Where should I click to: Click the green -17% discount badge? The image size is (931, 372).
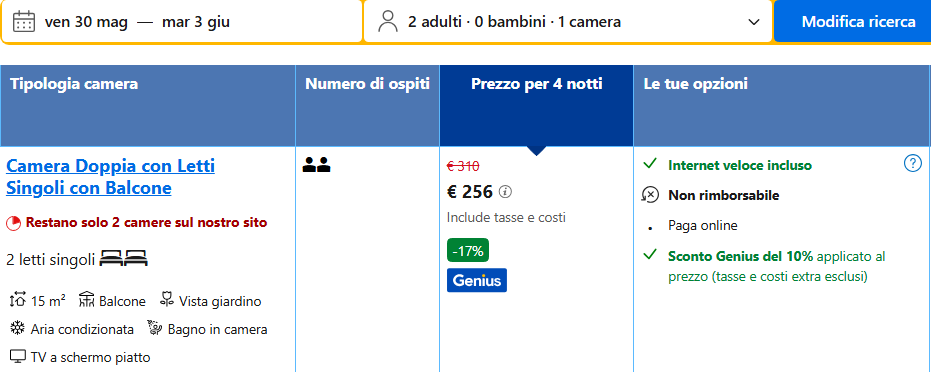(x=468, y=250)
